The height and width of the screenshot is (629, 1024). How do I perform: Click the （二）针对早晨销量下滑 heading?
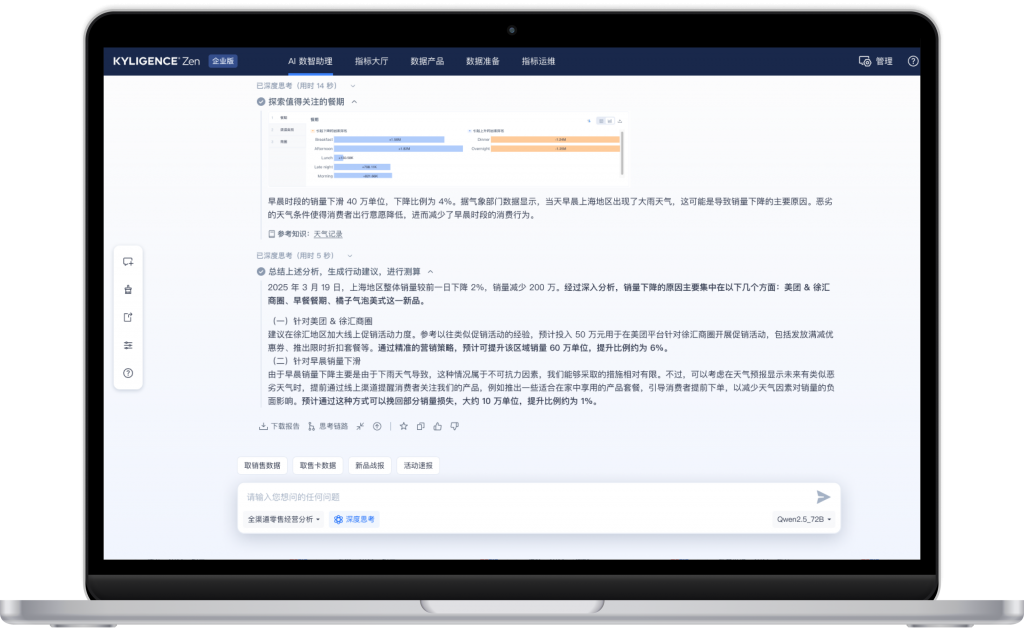pyautogui.click(x=316, y=361)
